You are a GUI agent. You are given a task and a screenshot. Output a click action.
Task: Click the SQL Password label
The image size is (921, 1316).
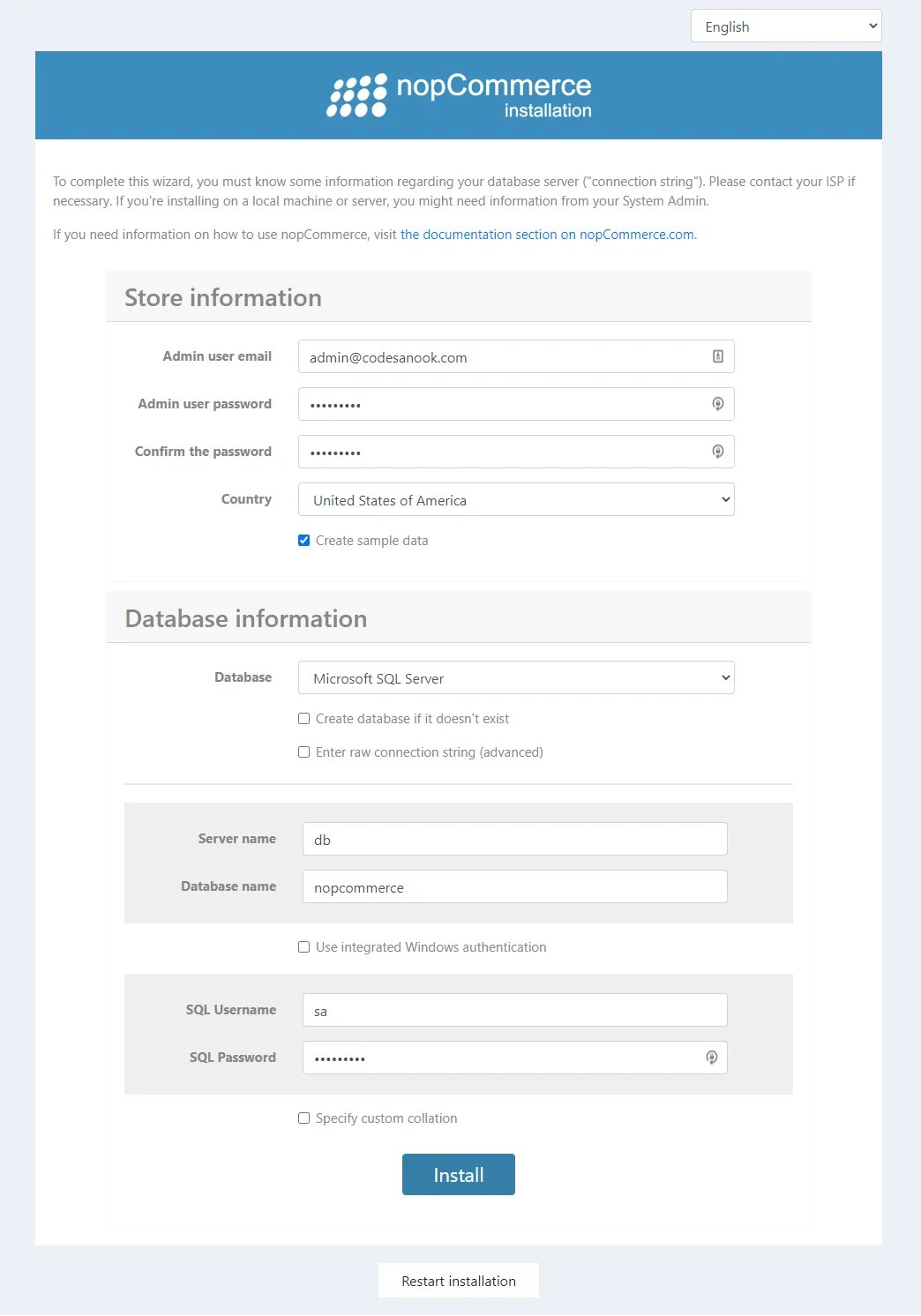pyautogui.click(x=233, y=1058)
